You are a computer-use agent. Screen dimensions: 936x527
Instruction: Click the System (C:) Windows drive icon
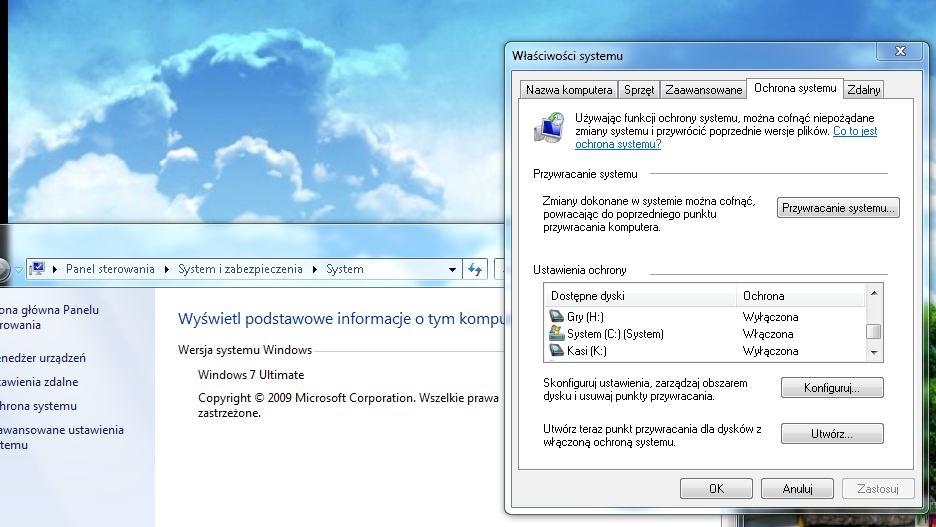556,333
